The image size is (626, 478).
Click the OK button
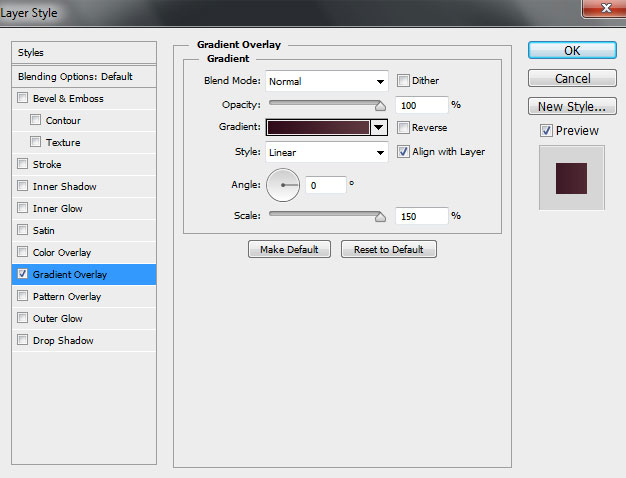[x=572, y=51]
